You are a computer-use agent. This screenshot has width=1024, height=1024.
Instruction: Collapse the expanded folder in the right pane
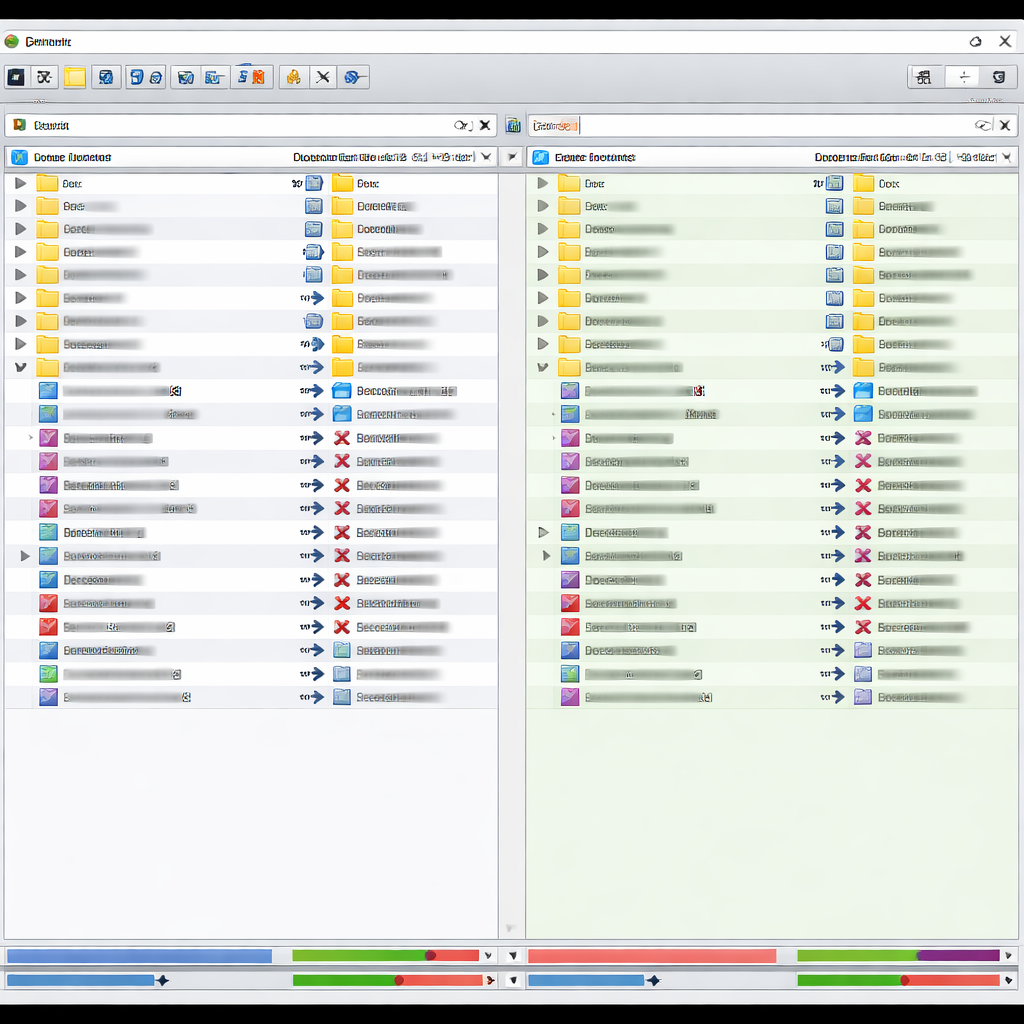[542, 367]
